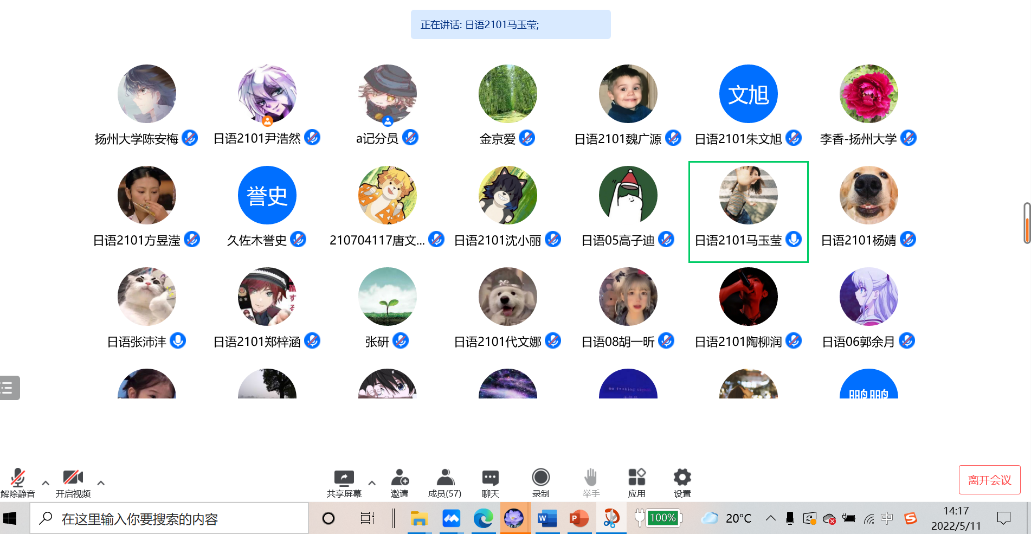Image resolution: width=1031 pixels, height=534 pixels.
Task: Click the vertical scrollbar on the right edge
Action: tap(1026, 222)
